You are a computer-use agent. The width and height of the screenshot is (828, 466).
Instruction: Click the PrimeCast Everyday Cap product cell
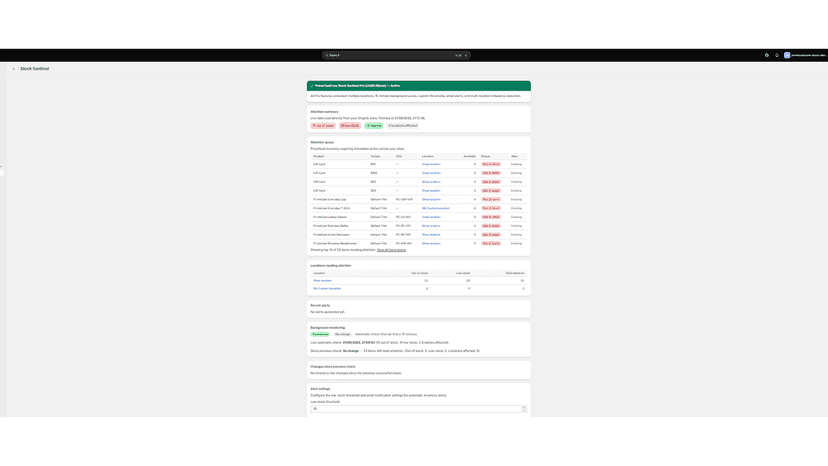pos(330,199)
